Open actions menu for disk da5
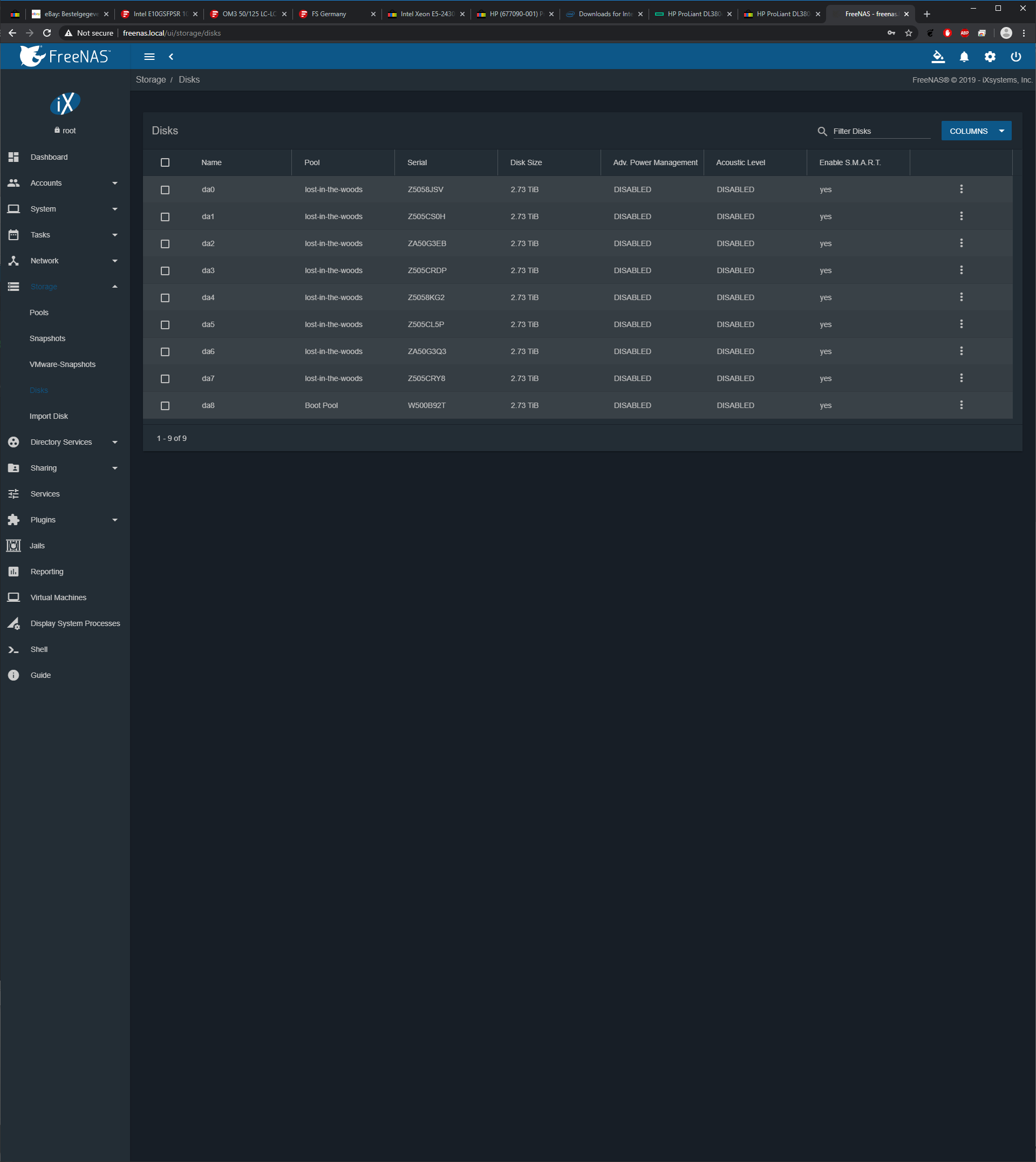The height and width of the screenshot is (1162, 1036). (962, 324)
